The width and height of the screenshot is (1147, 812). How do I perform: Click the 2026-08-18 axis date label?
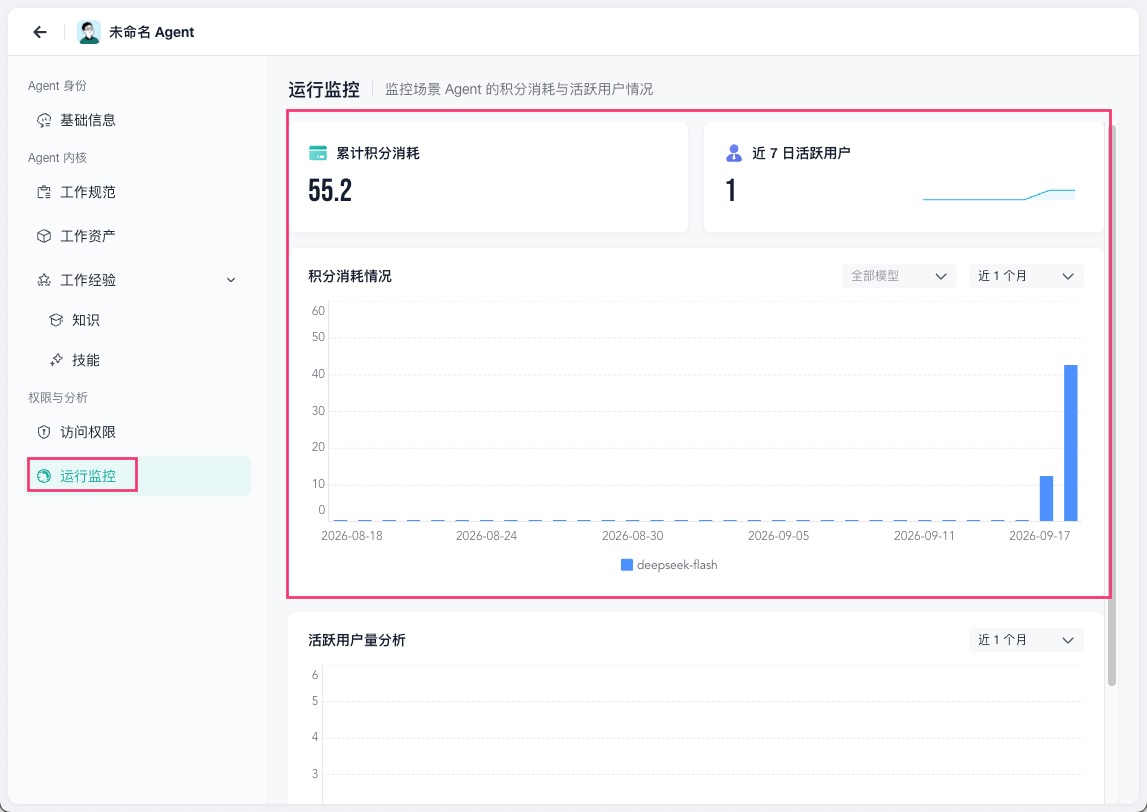(352, 536)
